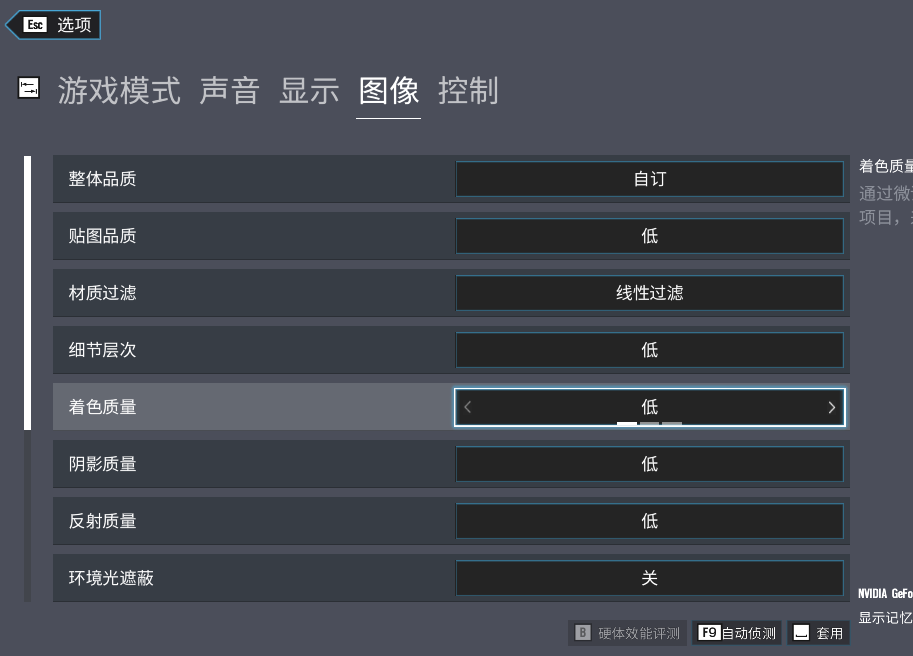Toggle the 环境光遮蔽 setting

pyautogui.click(x=649, y=578)
